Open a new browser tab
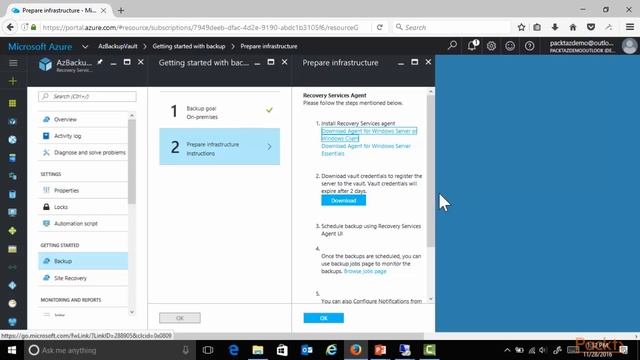640x360 pixels. [x=121, y=11]
